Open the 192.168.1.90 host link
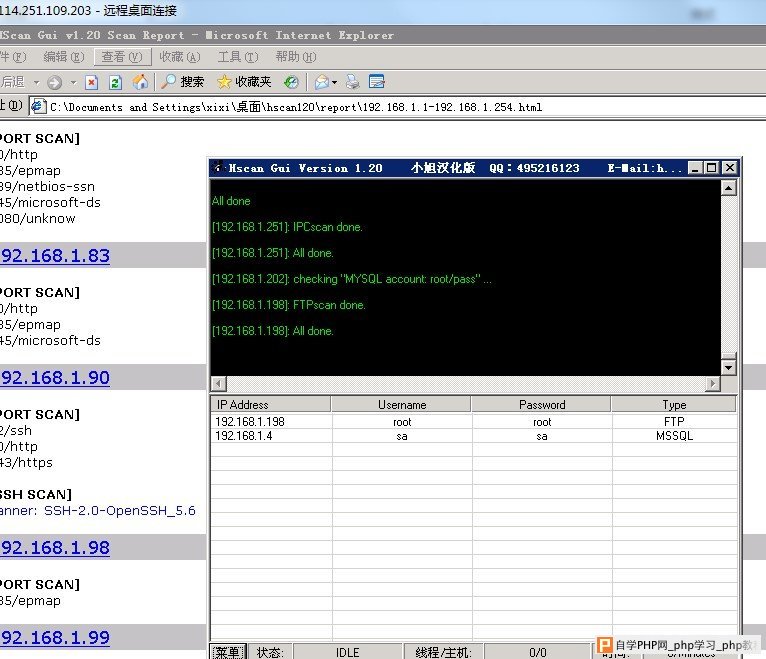This screenshot has height=659, width=766. coord(55,378)
